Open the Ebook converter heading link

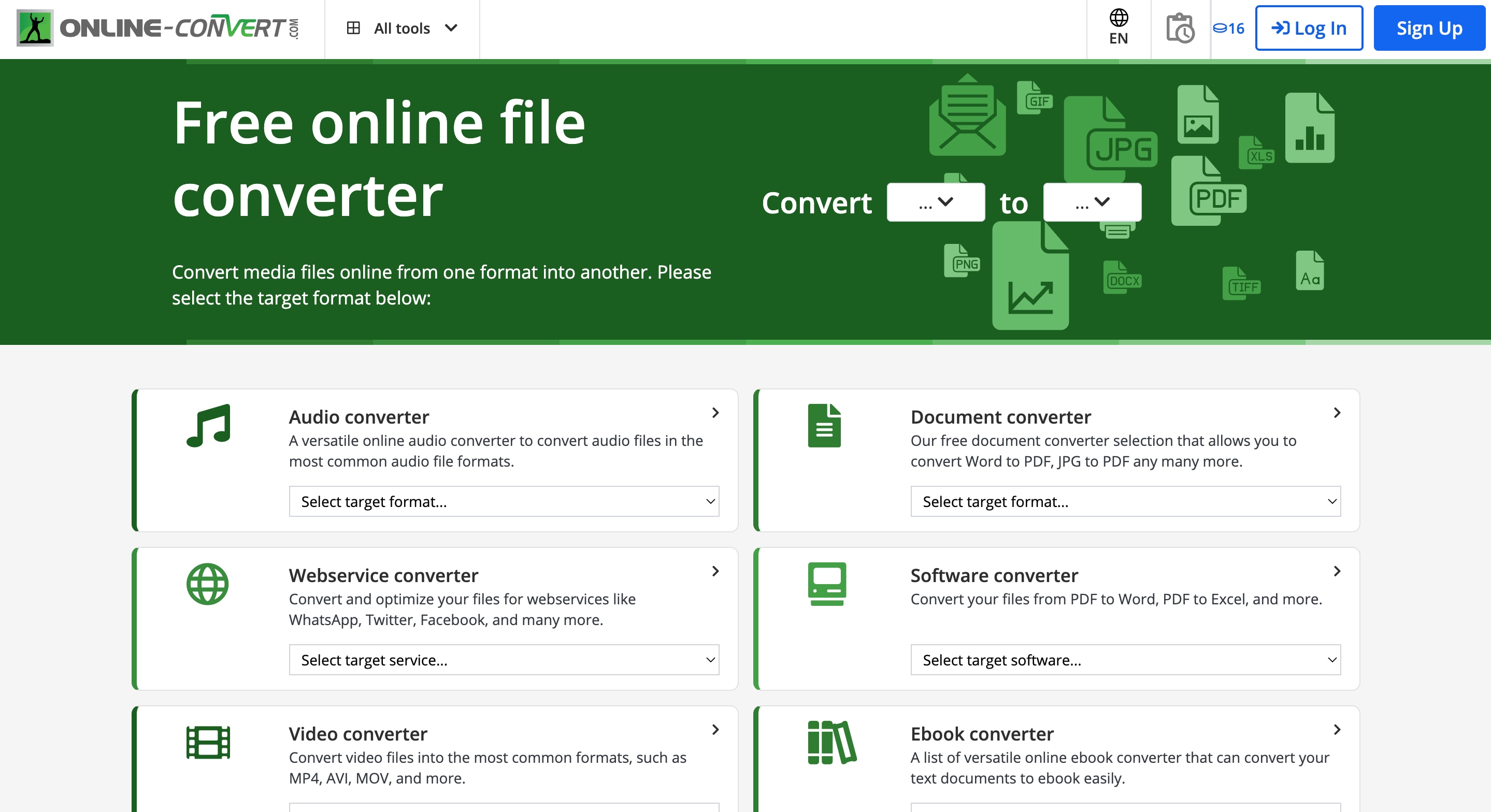point(982,734)
